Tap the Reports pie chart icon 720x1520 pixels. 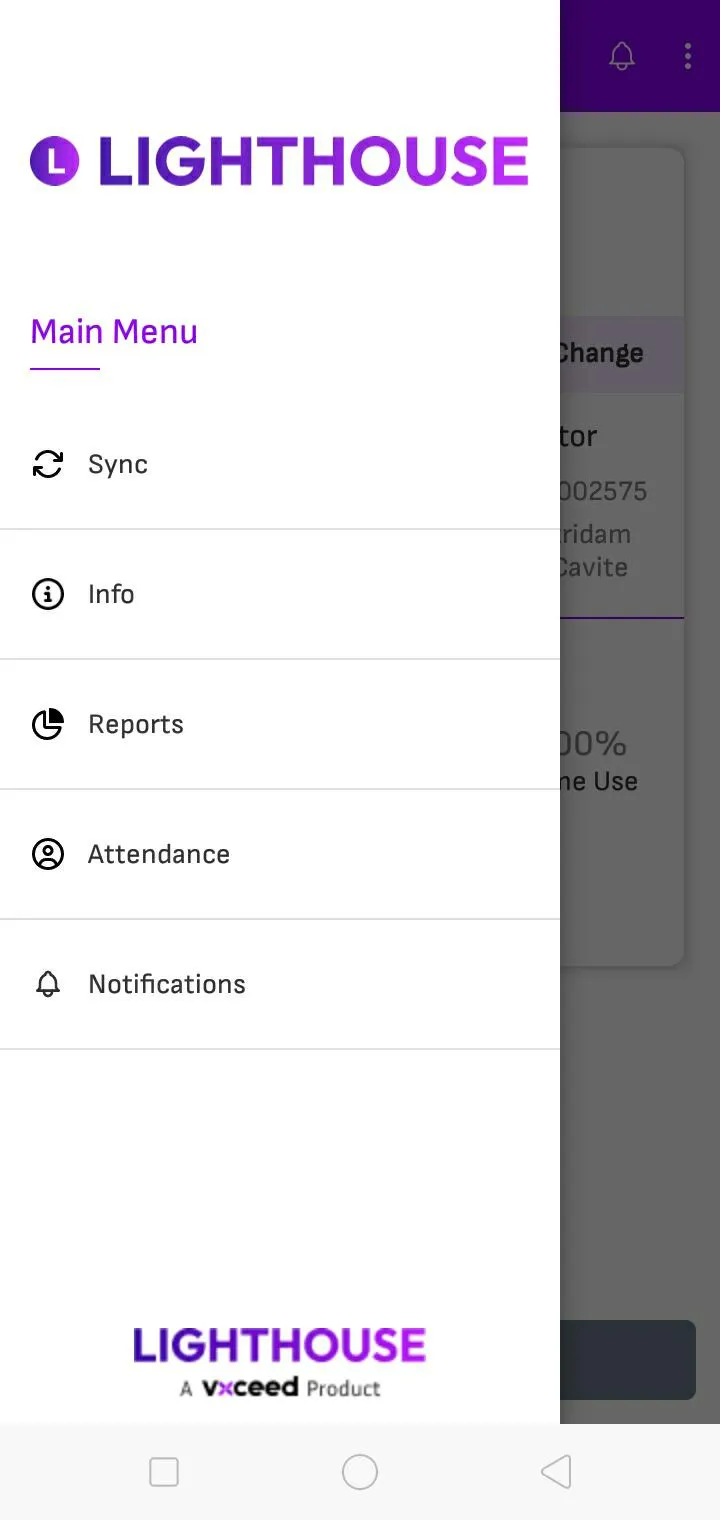pos(47,724)
